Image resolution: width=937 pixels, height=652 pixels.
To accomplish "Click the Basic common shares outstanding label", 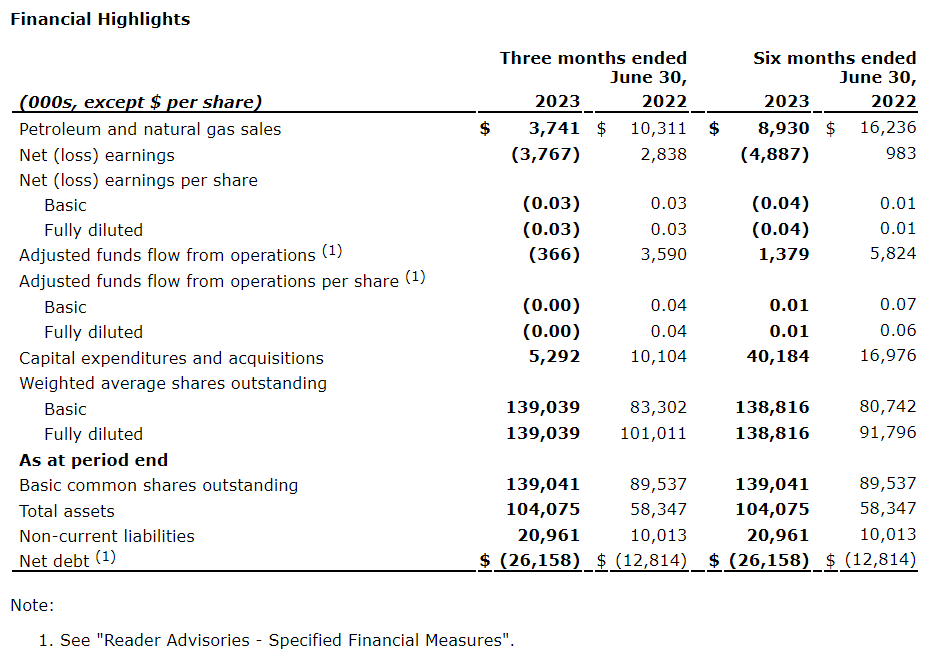I will coord(158,485).
